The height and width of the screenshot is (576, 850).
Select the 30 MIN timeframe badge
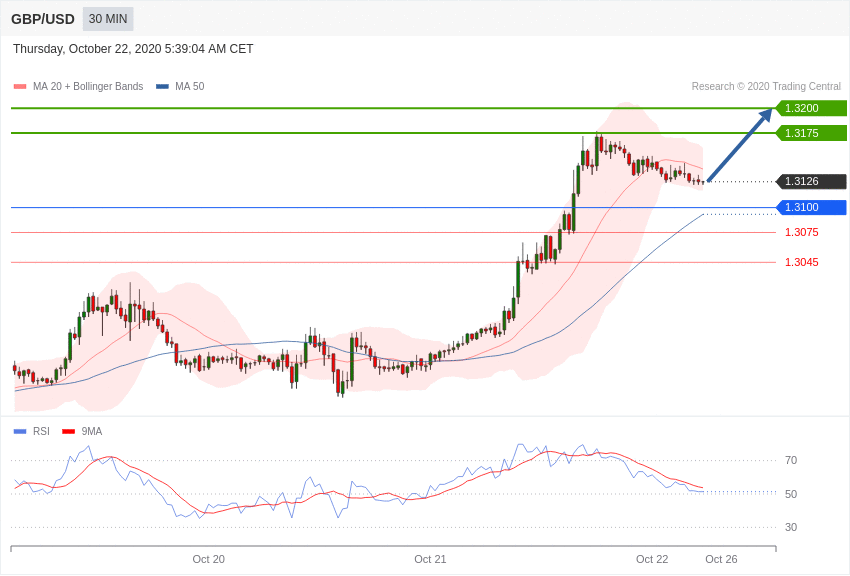click(108, 19)
